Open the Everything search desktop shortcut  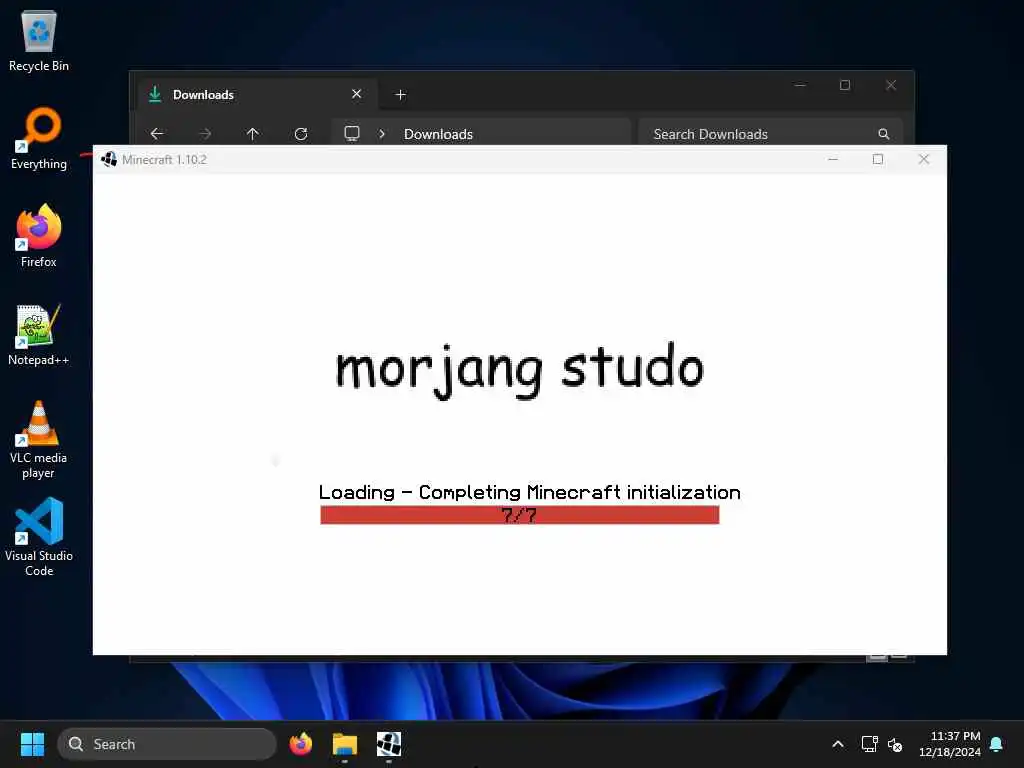click(x=39, y=138)
